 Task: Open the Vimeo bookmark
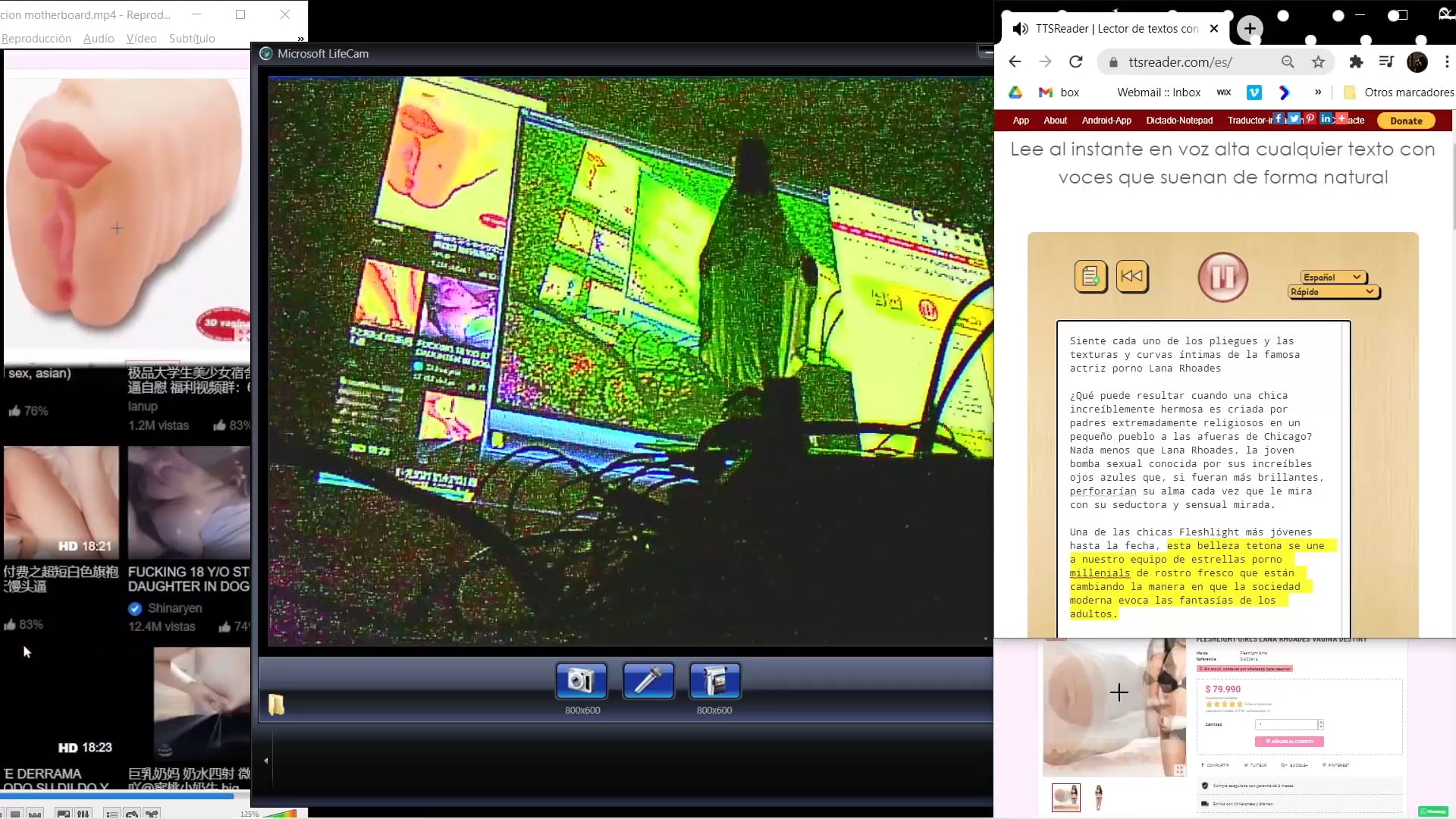tap(1254, 93)
